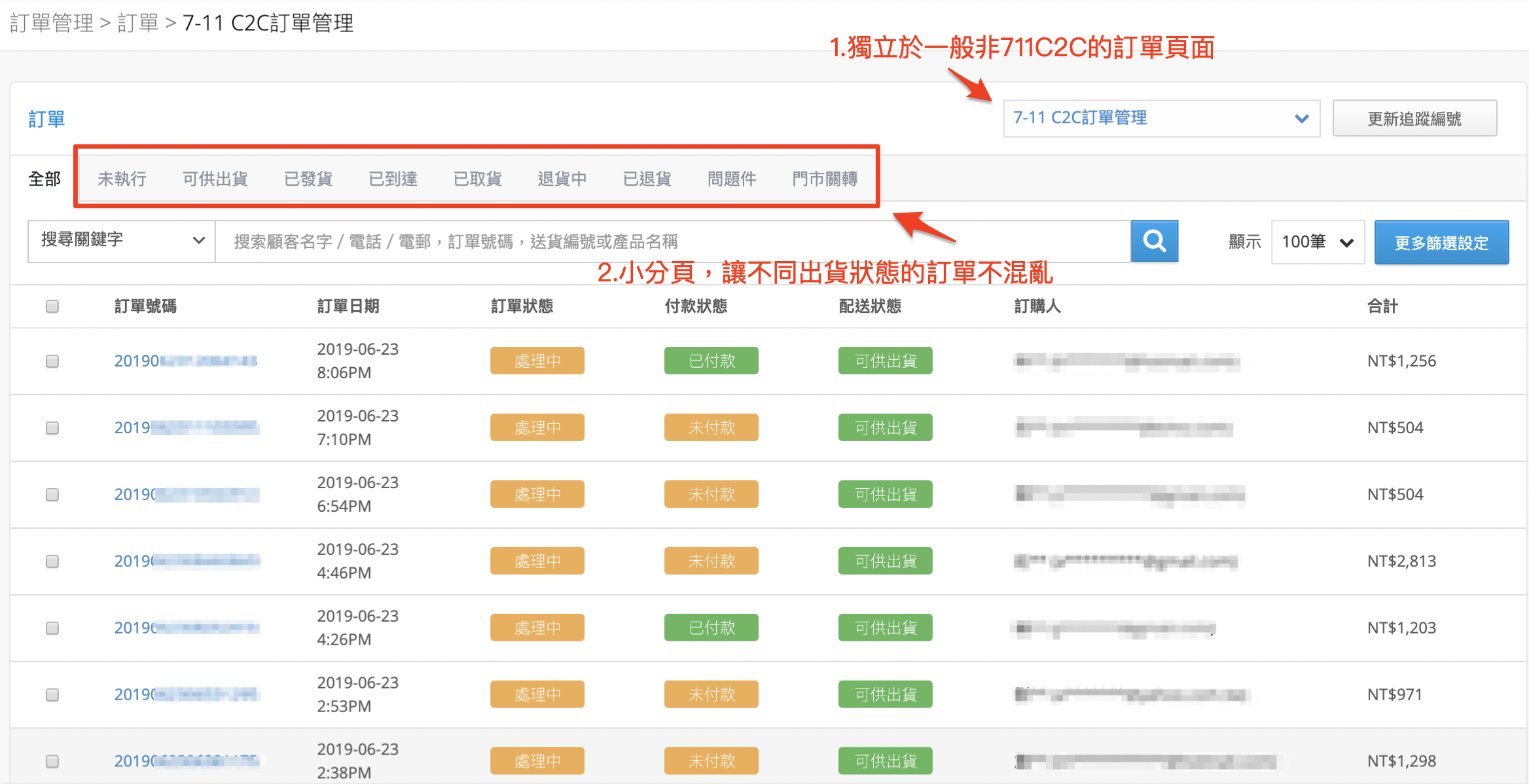Open the order number for NT$971 row
The image size is (1529, 784).
click(x=187, y=695)
